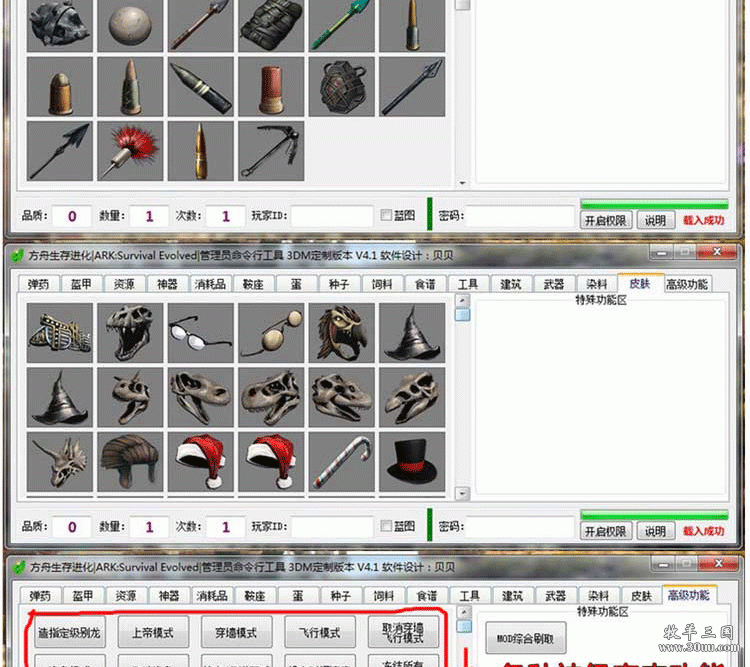Click 开启权限 in the top ammo window
Image resolution: width=750 pixels, height=667 pixels.
point(606,220)
